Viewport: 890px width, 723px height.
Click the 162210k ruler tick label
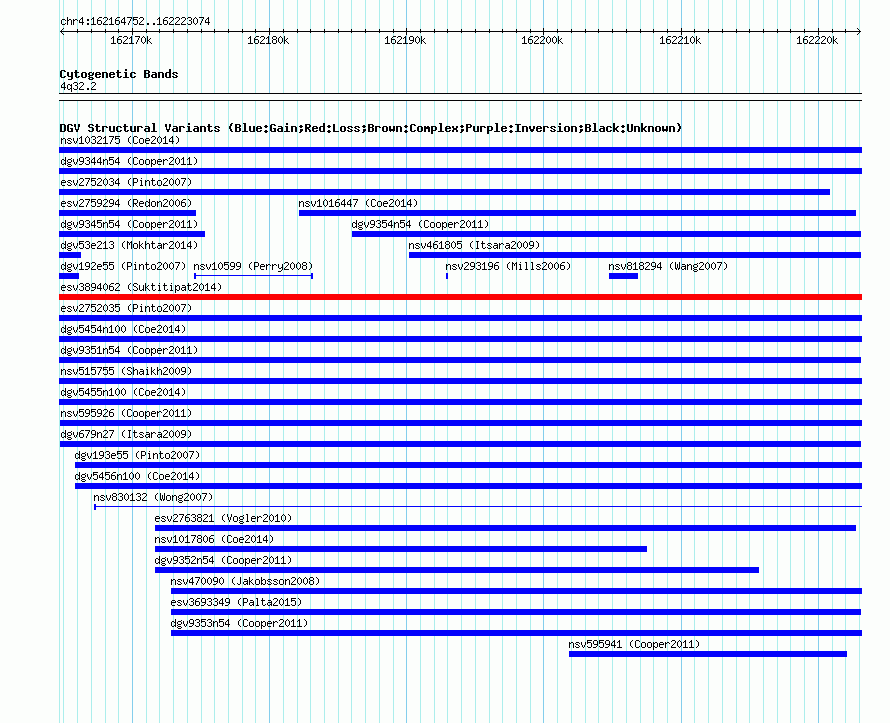pos(680,40)
